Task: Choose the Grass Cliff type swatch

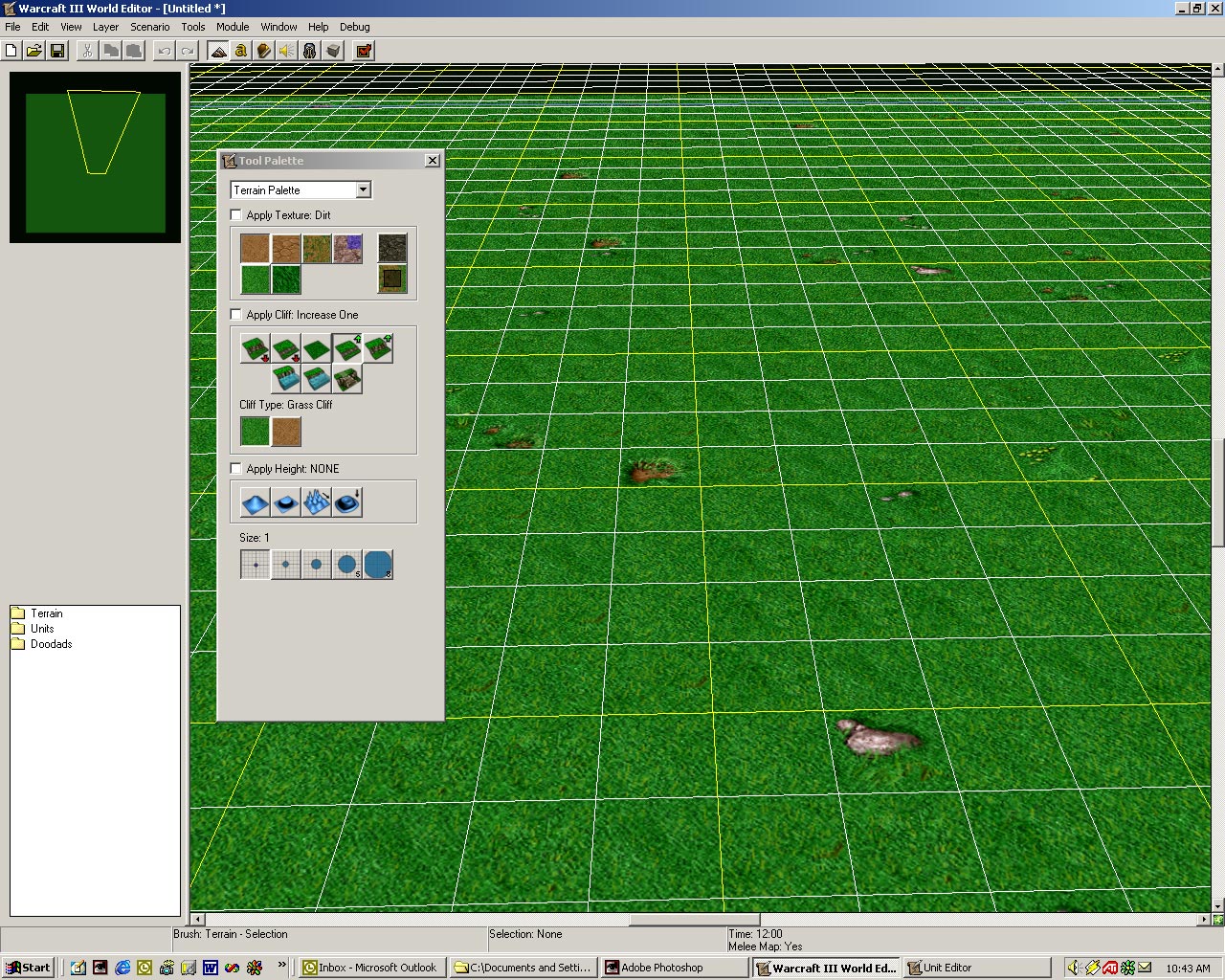Action: coord(256,432)
